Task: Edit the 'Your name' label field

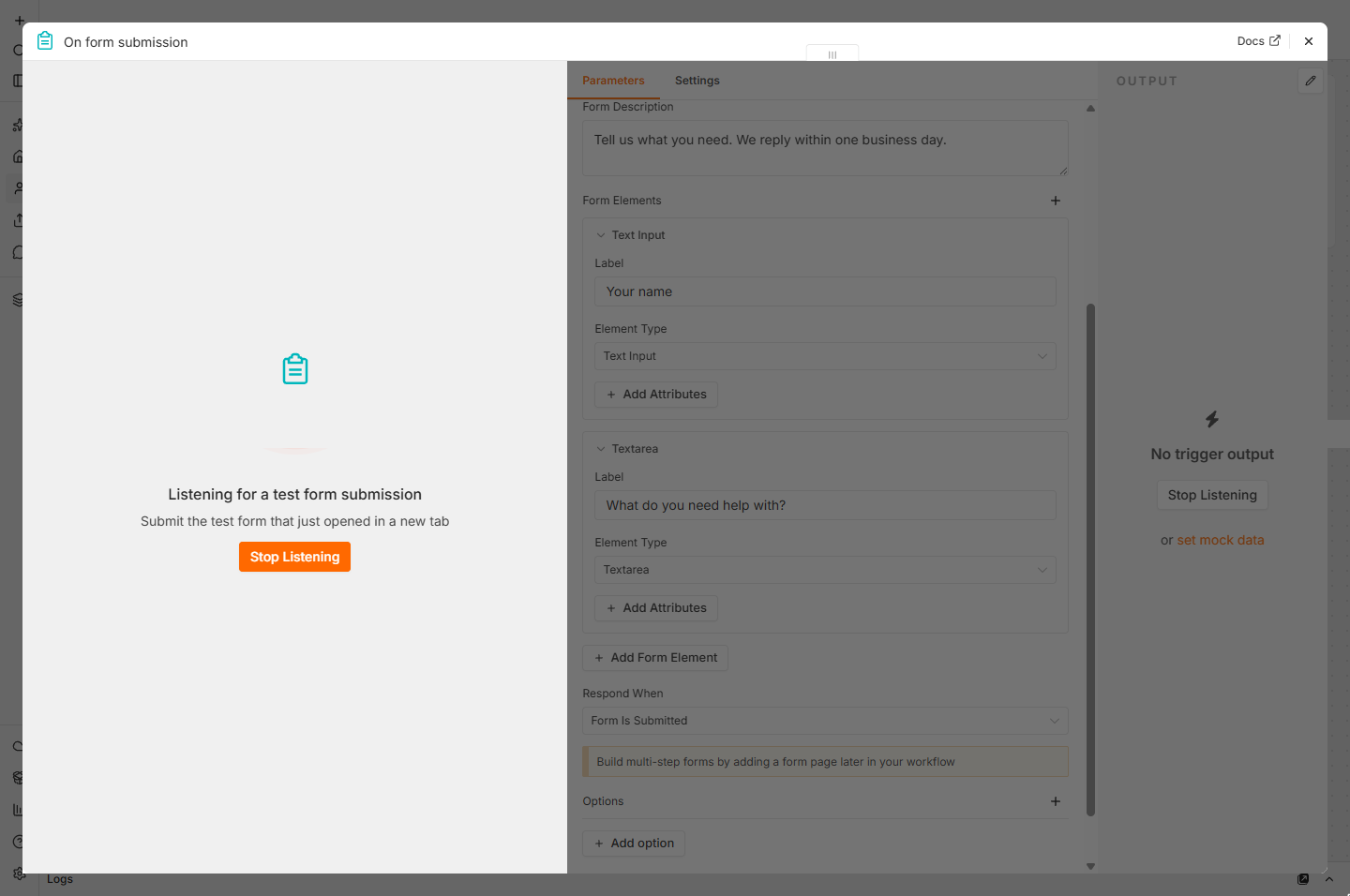Action: tap(825, 291)
